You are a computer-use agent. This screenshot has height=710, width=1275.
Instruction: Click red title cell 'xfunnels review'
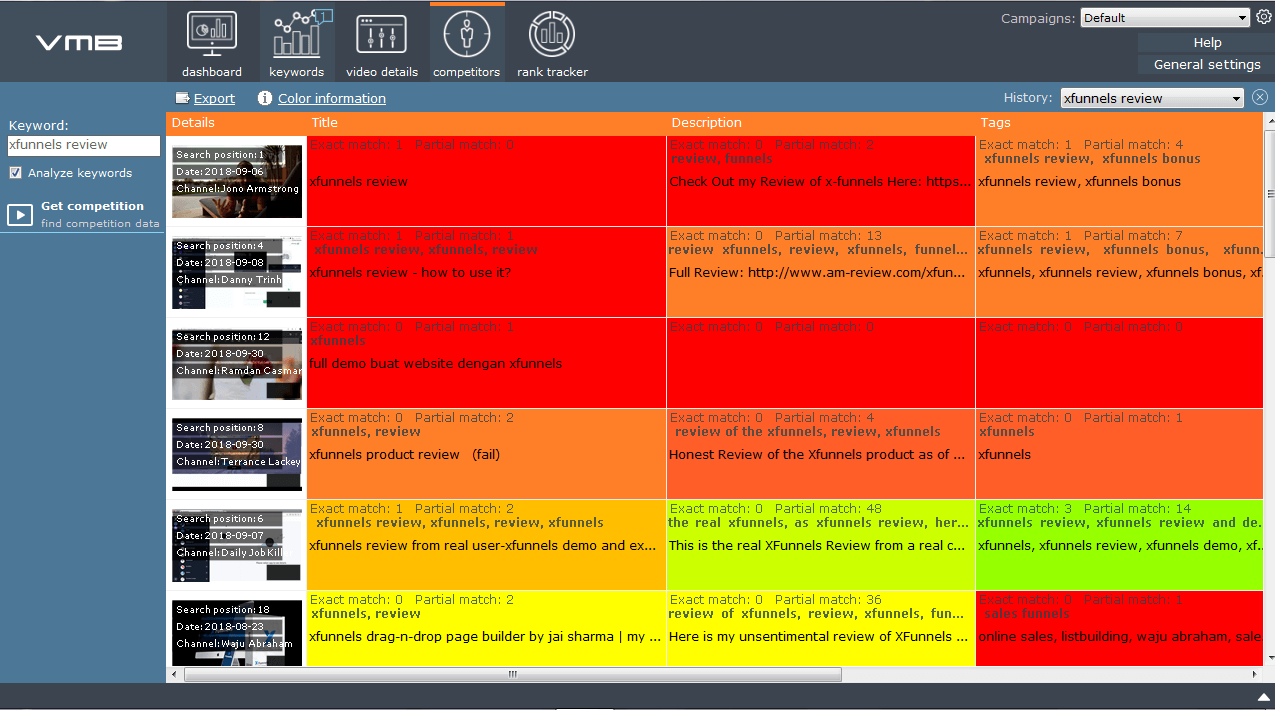tap(486, 180)
